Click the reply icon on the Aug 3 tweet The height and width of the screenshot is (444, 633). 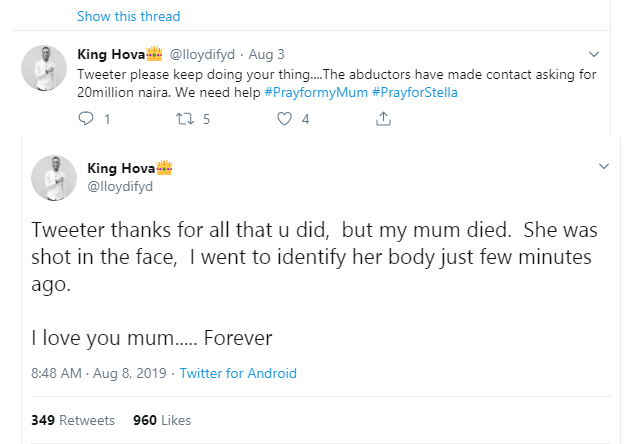coord(85,119)
